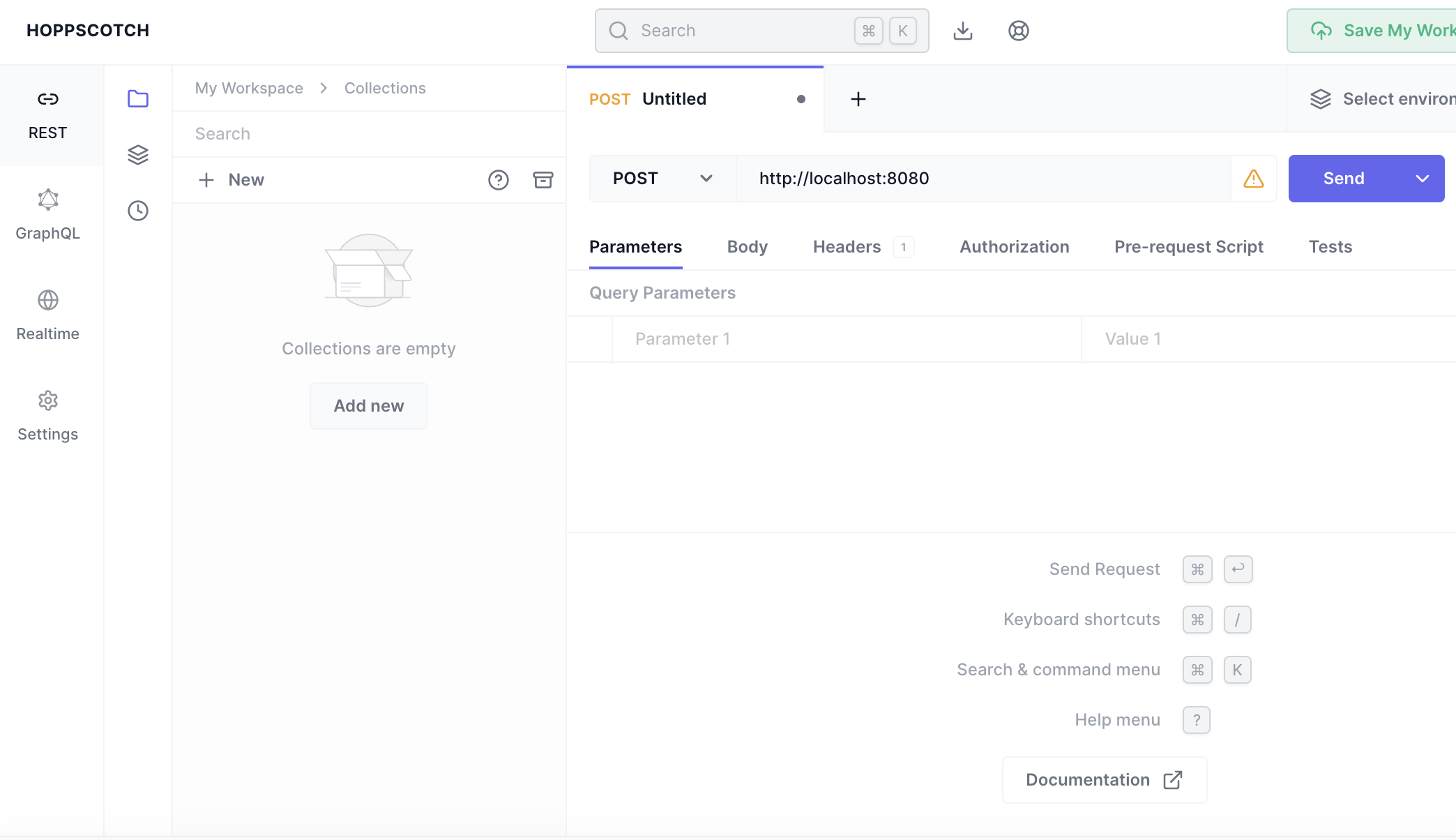Click the Add new collection button
Viewport: 1456px width, 840px height.
[369, 406]
